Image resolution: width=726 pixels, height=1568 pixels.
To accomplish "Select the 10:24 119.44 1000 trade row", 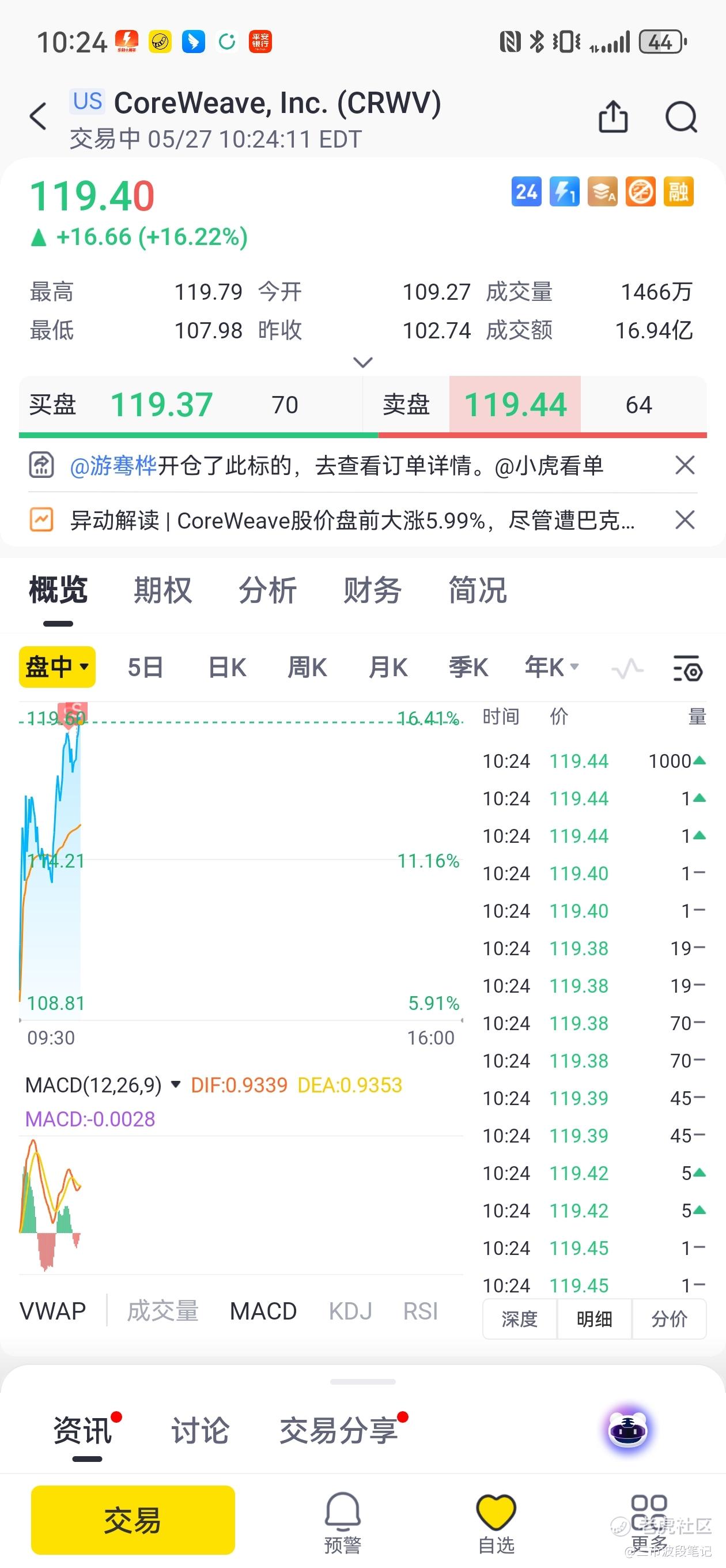I will click(x=594, y=761).
